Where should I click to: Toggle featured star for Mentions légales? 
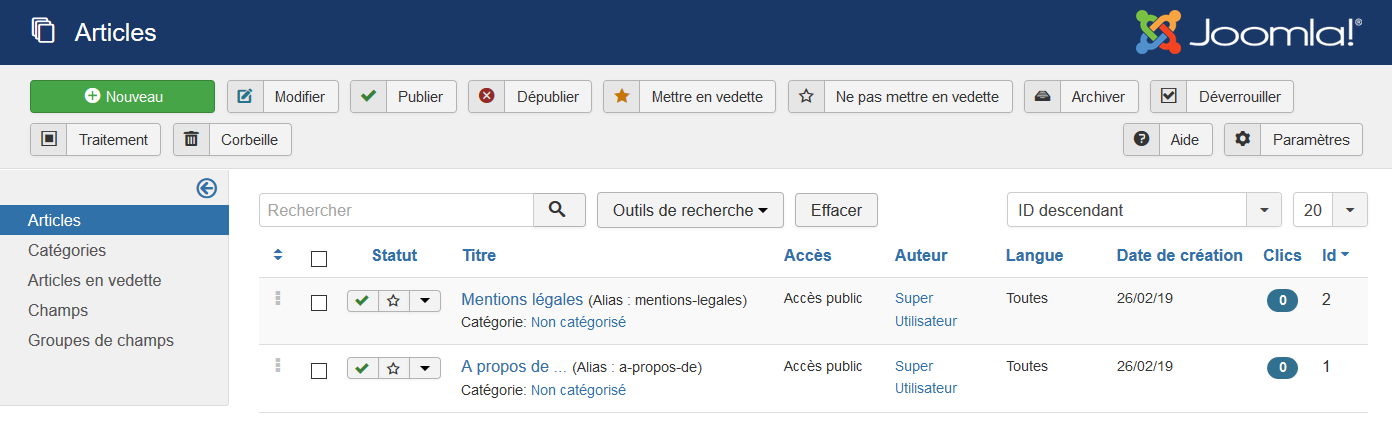tap(394, 301)
